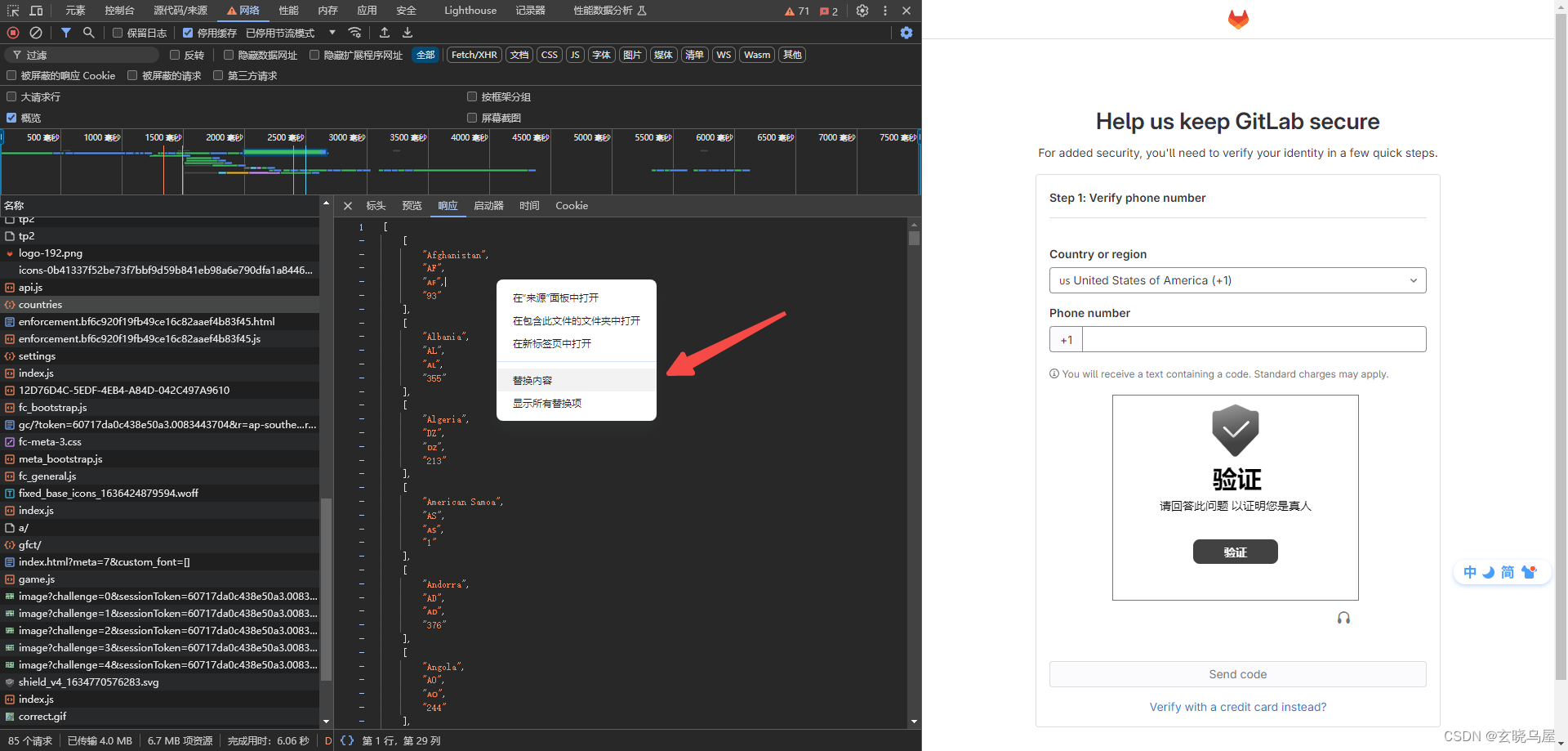Close the request detail pane (X)
Viewport: 1568px width, 751px height.
(x=348, y=206)
